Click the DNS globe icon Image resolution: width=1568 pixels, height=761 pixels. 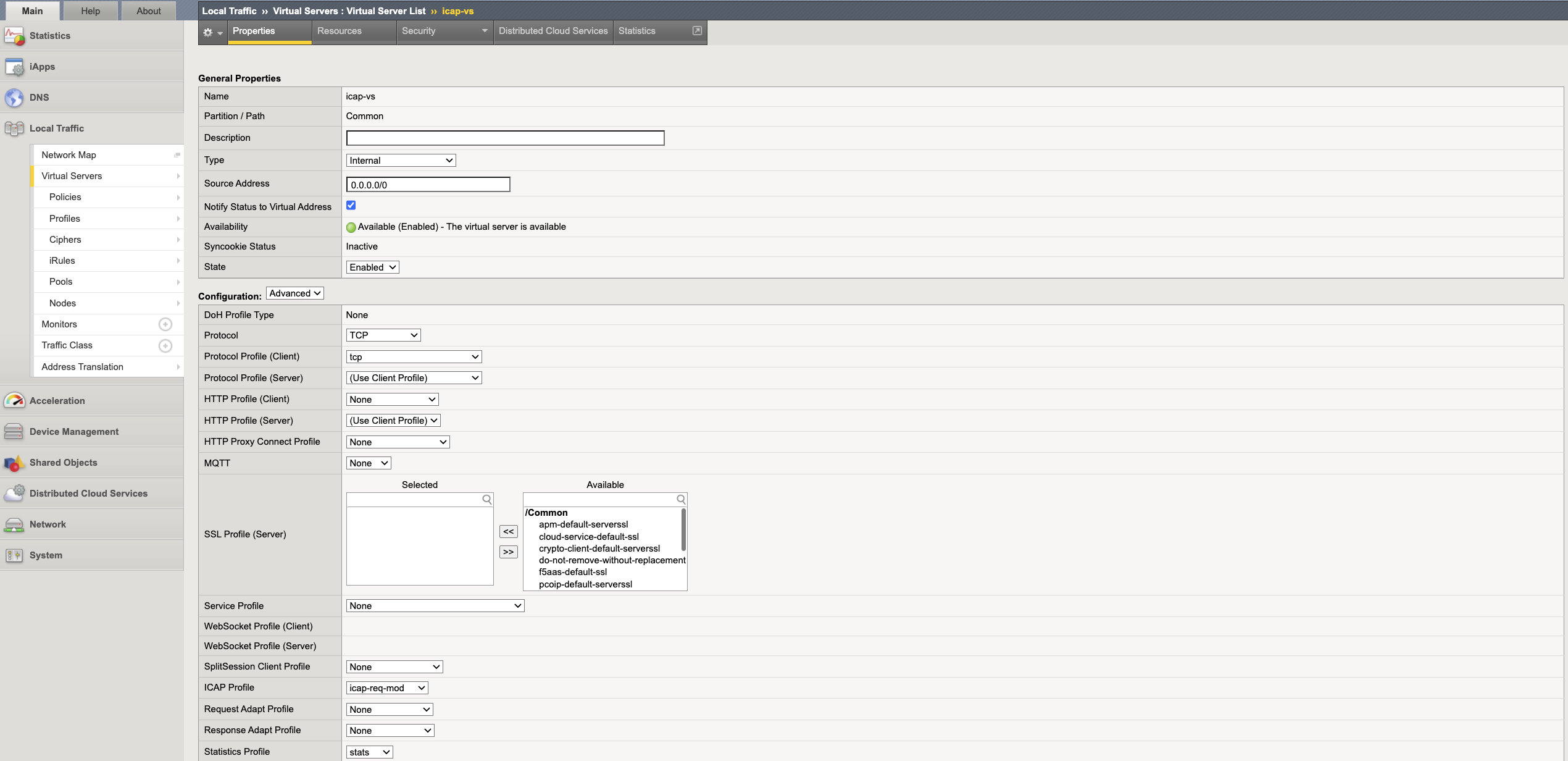point(14,98)
